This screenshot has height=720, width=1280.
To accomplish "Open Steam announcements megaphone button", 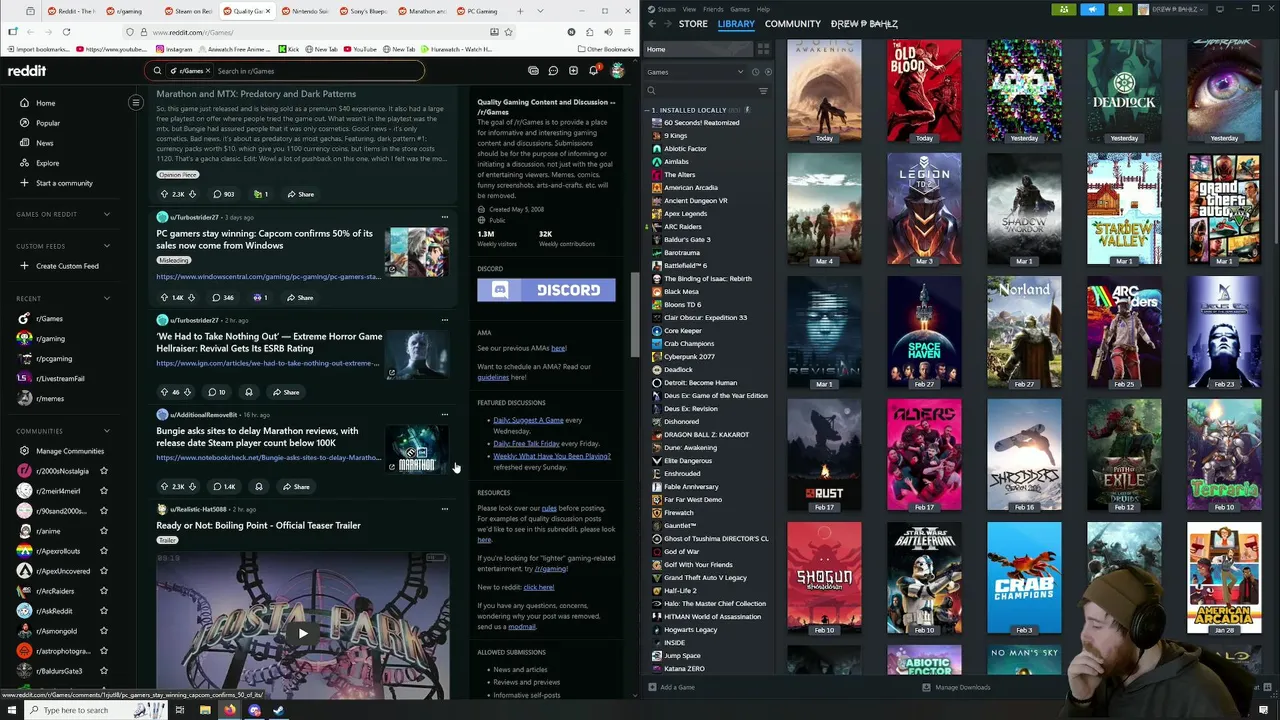I will [1092, 9].
